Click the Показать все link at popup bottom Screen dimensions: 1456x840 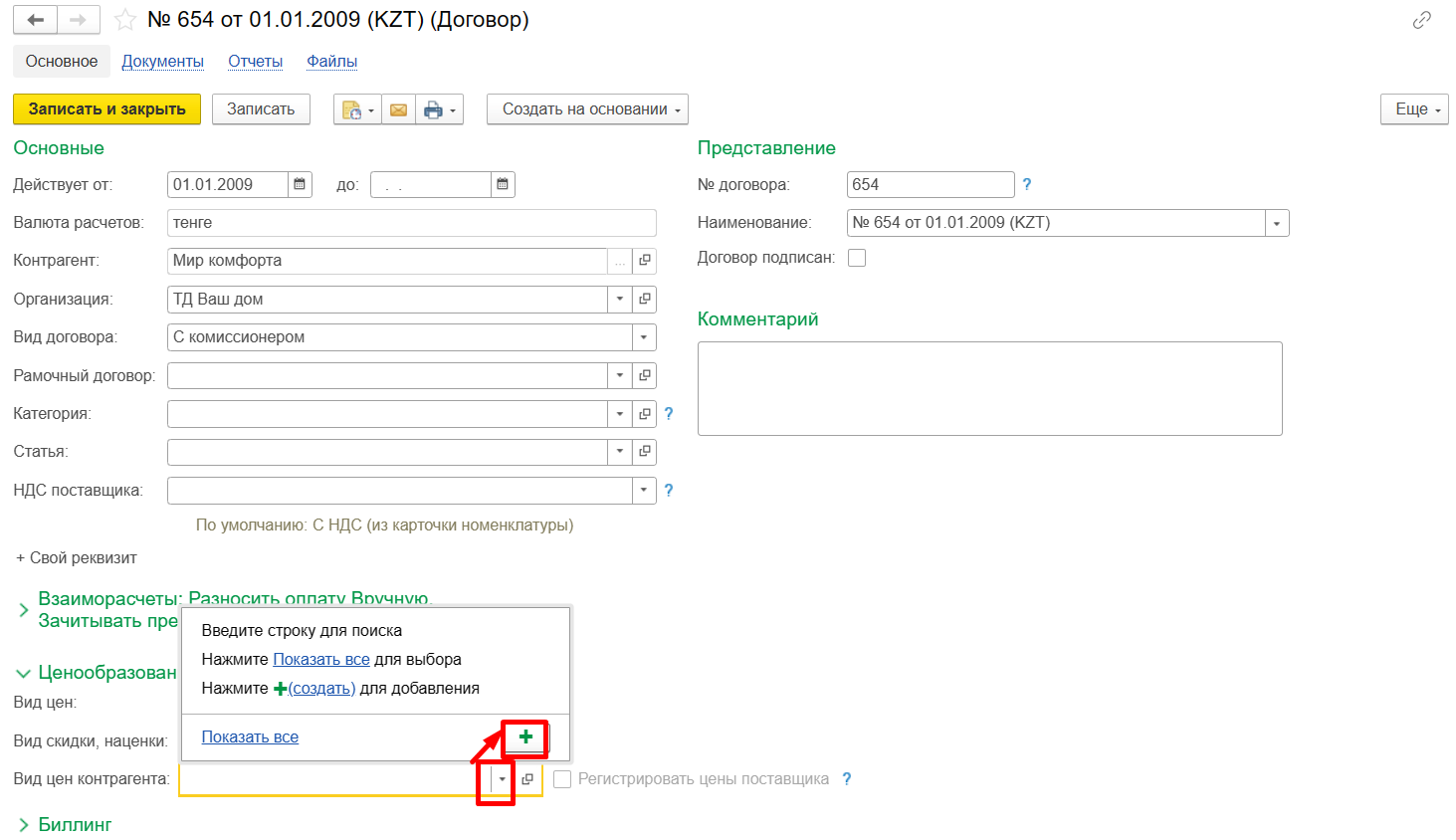pos(250,737)
